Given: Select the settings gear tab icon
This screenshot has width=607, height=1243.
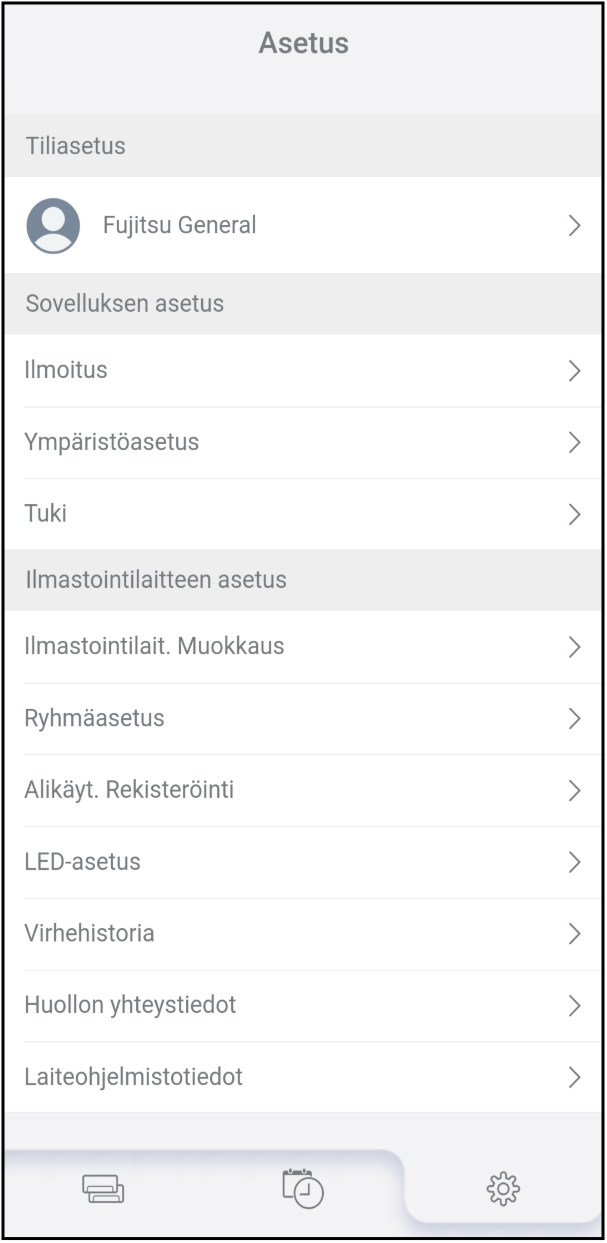Looking at the screenshot, I should click(503, 1188).
